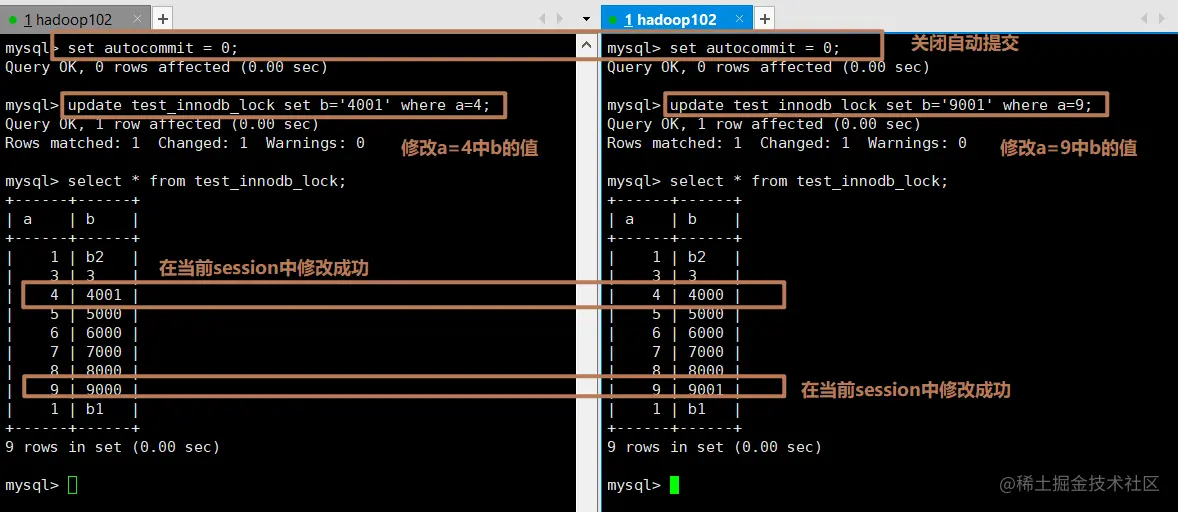
Task: Click the right terminal's green prompt cursor
Action: click(x=674, y=485)
